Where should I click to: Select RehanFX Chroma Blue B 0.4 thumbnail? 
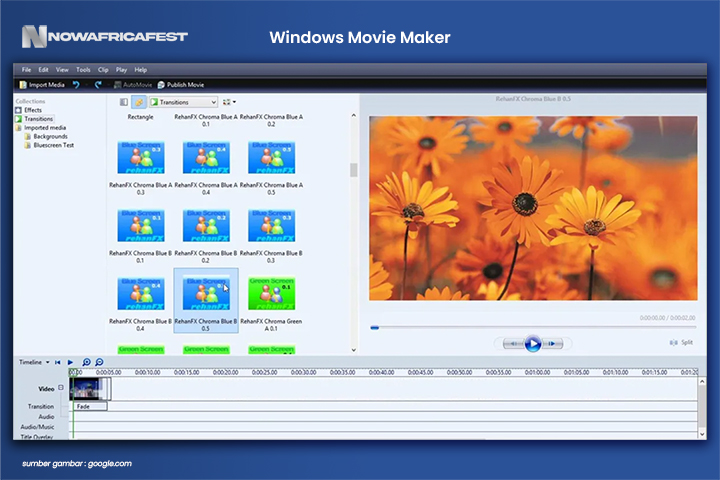coord(141,294)
